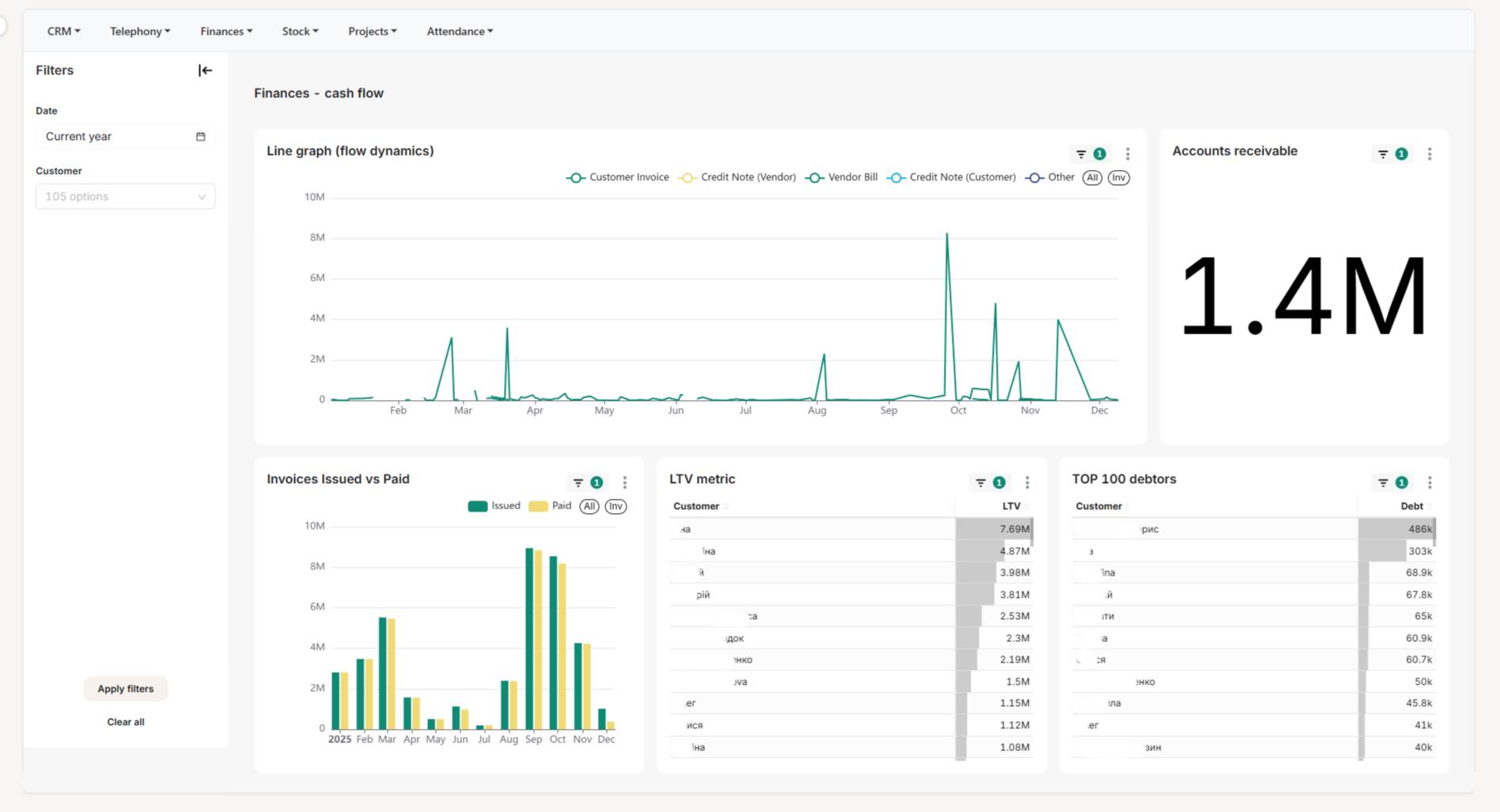Viewport: 1500px width, 812px height.
Task: Toggle Customer Invoice series in line graph legend
Action: click(618, 177)
